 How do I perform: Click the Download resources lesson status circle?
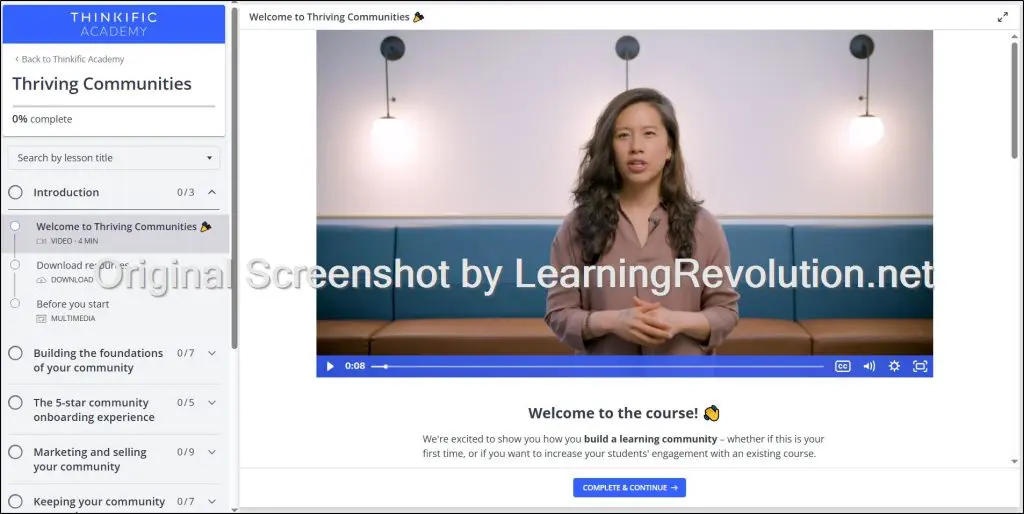[15, 265]
